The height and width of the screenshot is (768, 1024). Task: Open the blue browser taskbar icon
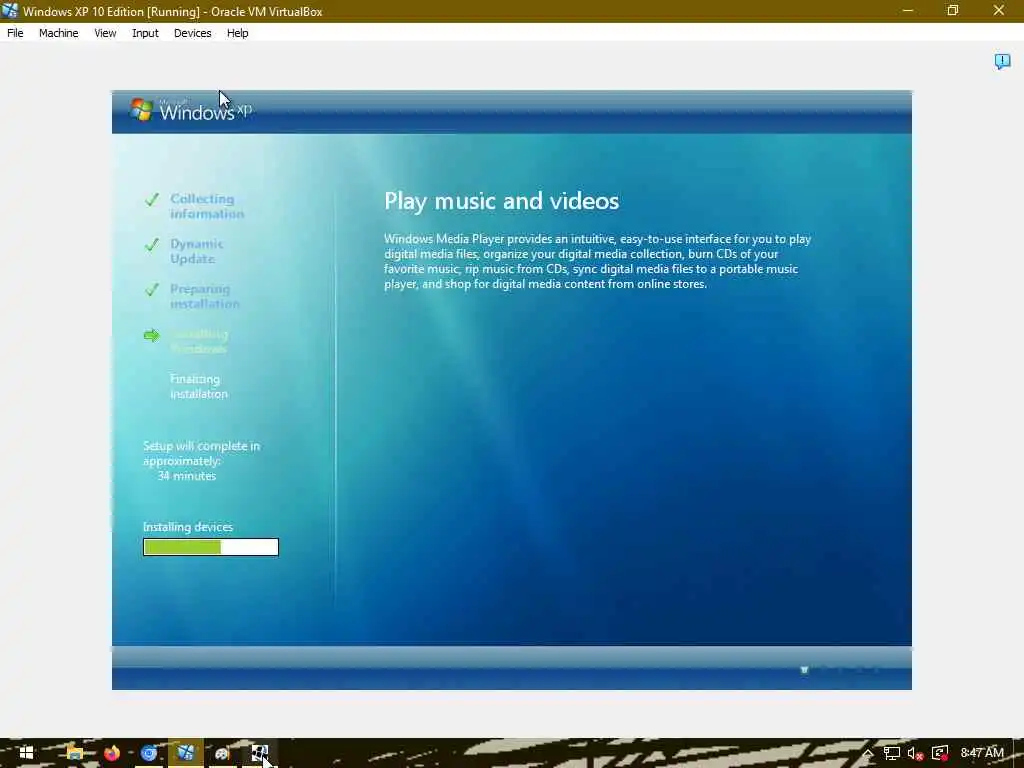point(149,753)
